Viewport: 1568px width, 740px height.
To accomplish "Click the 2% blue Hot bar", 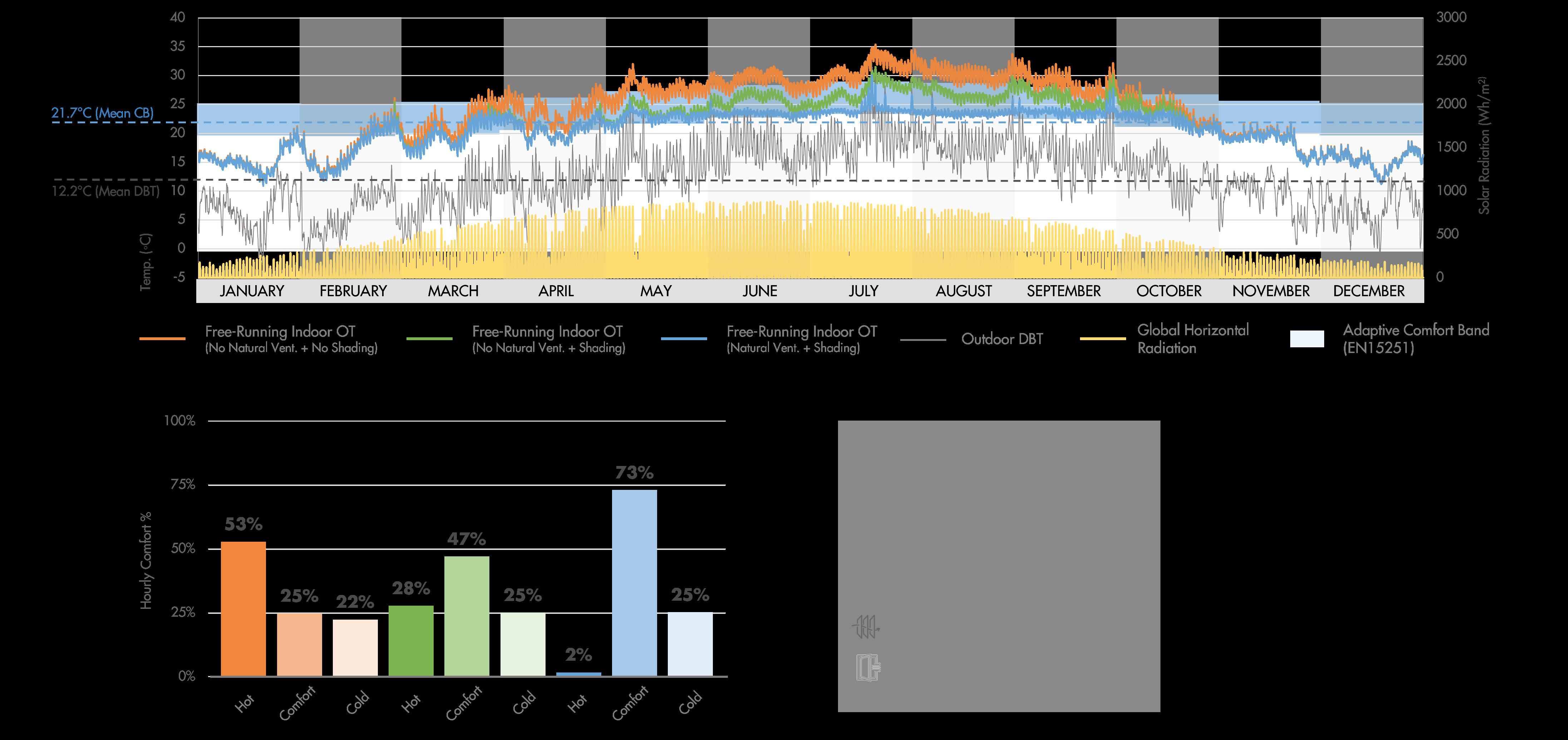I will (x=578, y=674).
